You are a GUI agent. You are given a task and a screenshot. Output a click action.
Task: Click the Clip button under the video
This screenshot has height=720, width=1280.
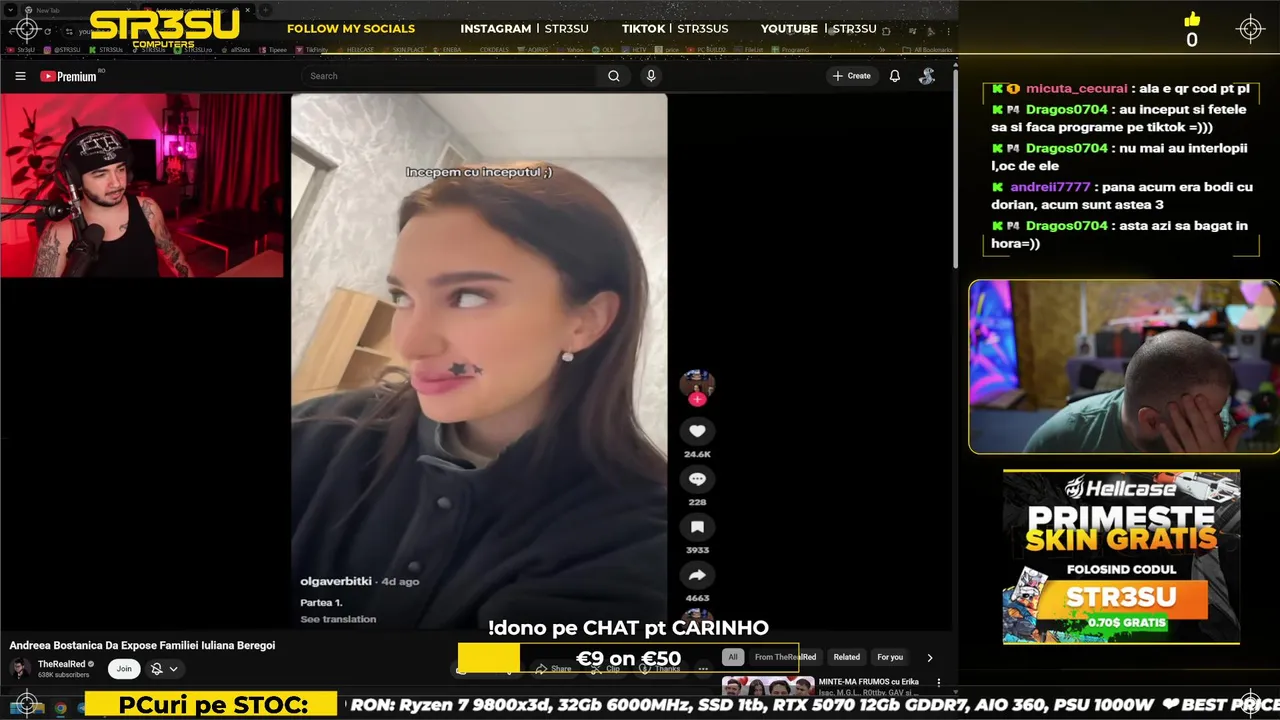(x=606, y=669)
